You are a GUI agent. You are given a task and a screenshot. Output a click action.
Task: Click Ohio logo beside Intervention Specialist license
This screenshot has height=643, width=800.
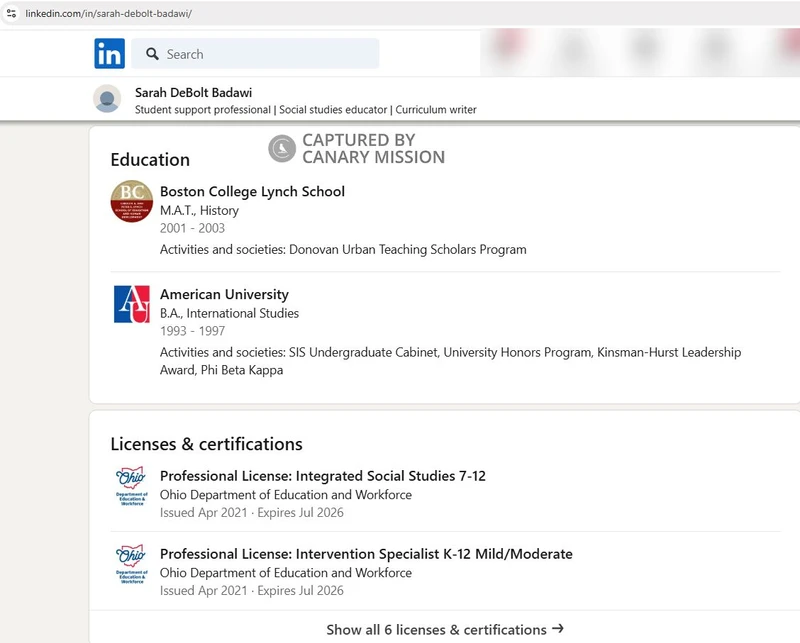pos(132,563)
